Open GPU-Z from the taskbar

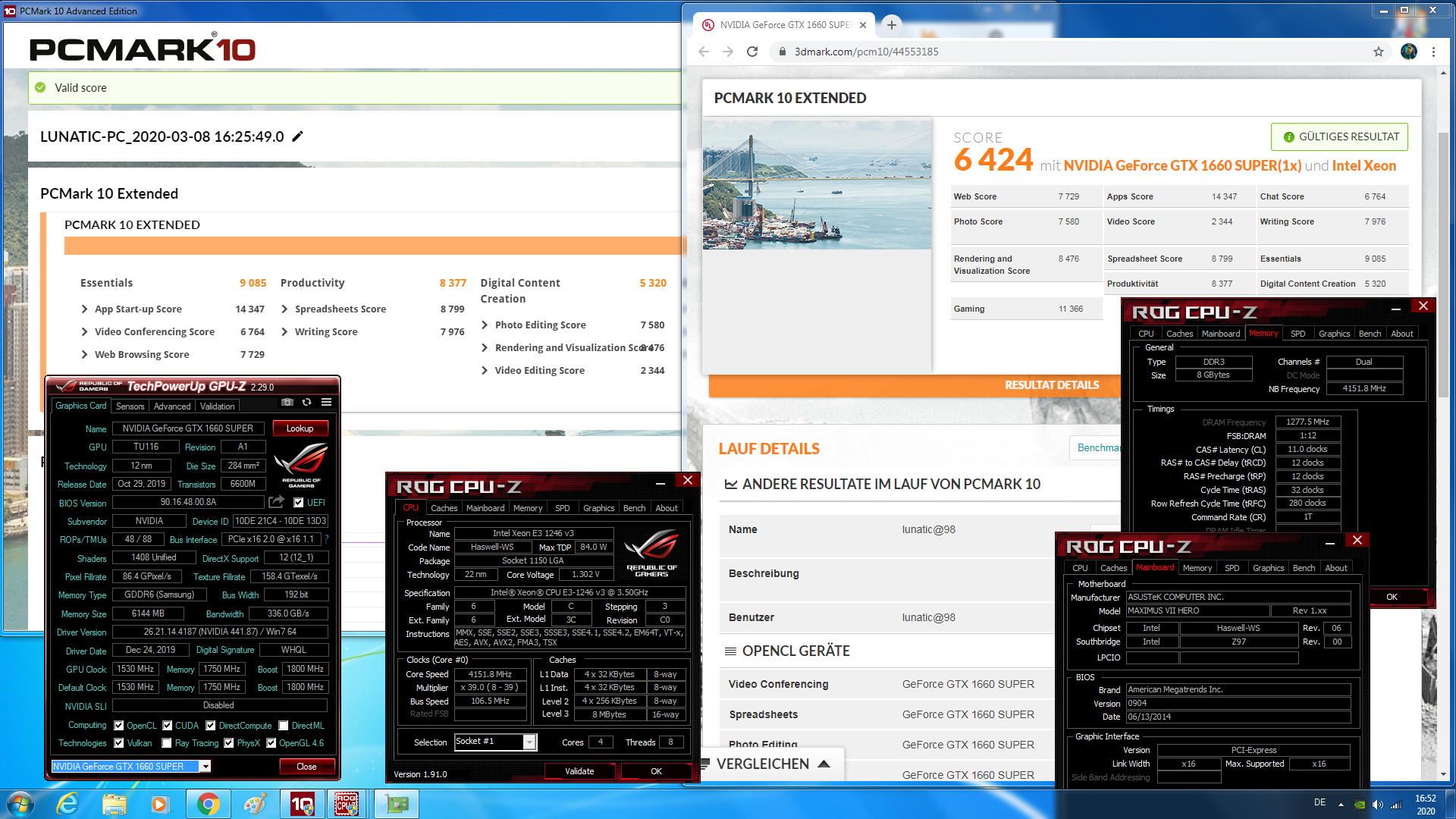tap(396, 804)
